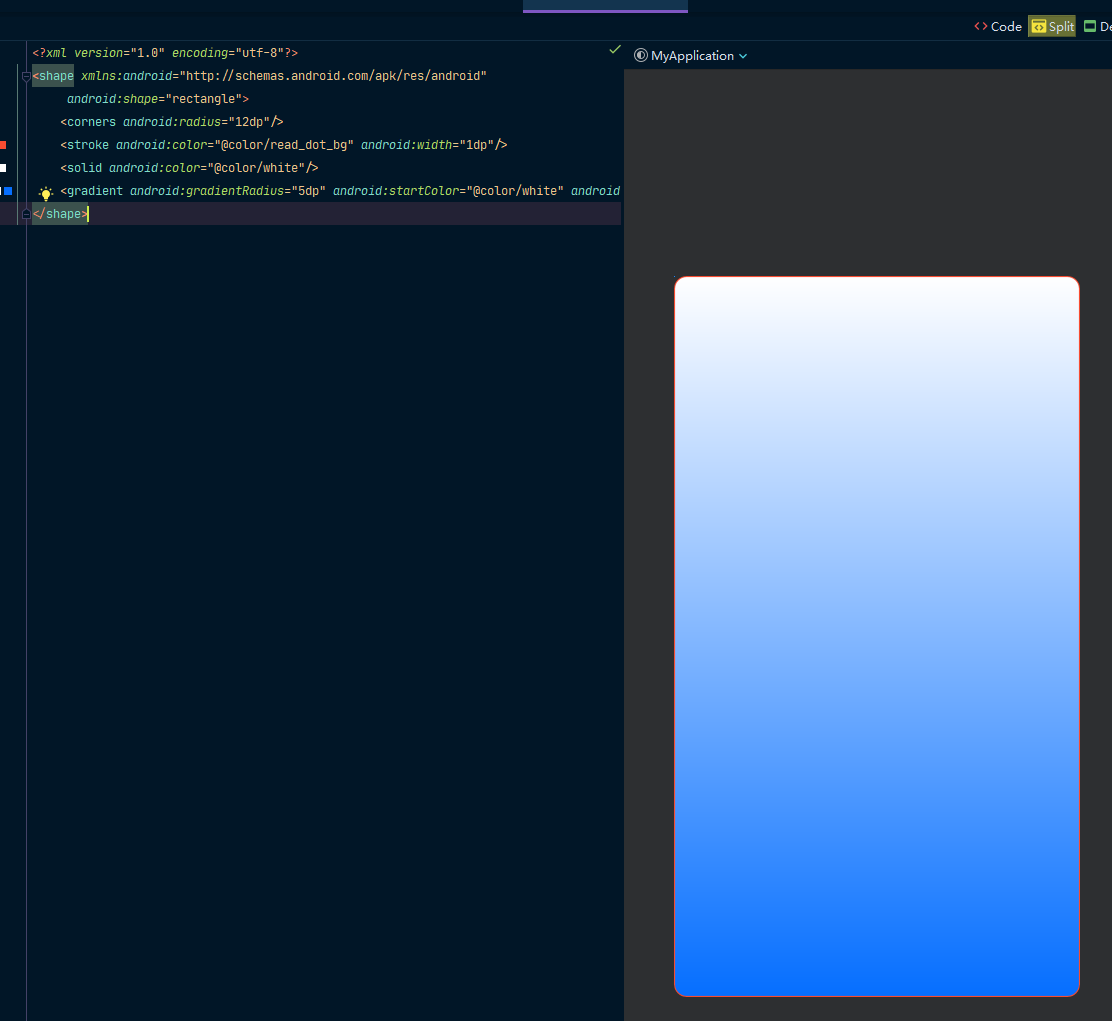Screen dimensions: 1112x1021
Task: Toggle fold marker at closing shape tag
Action: (26, 214)
